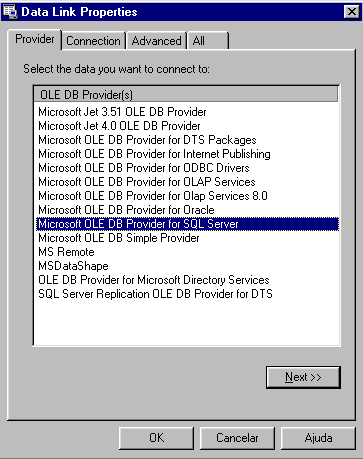
Task: Select Microsoft Jet 3.51 OLE DB Provider
Action: (x=122, y=112)
